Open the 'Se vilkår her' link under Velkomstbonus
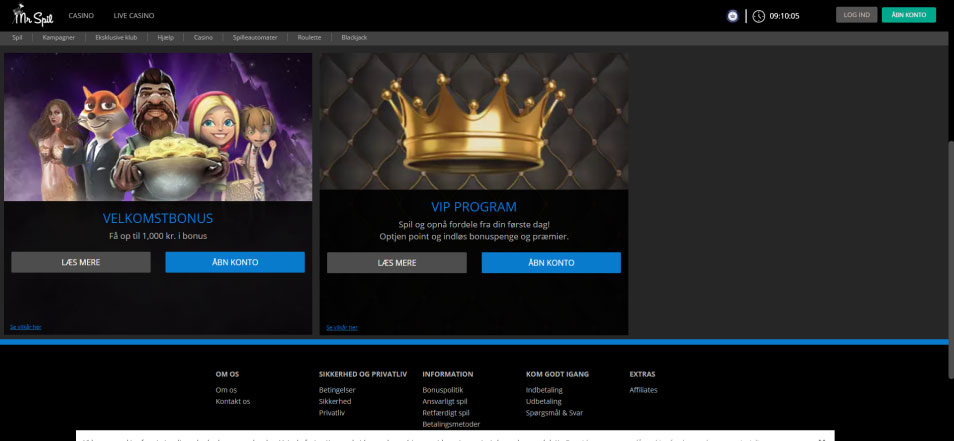 pos(26,327)
